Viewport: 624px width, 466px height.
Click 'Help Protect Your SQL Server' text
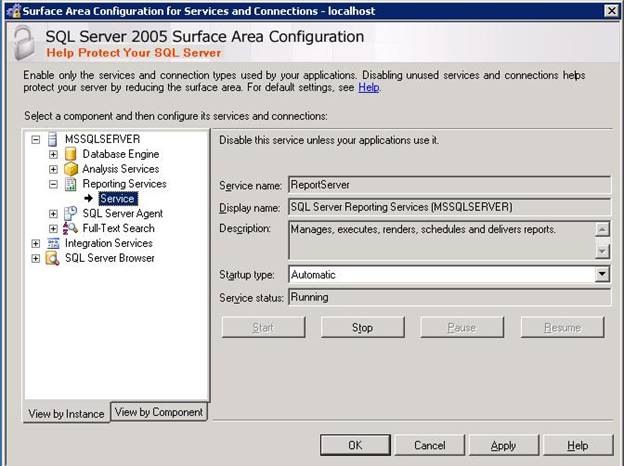coord(134,53)
